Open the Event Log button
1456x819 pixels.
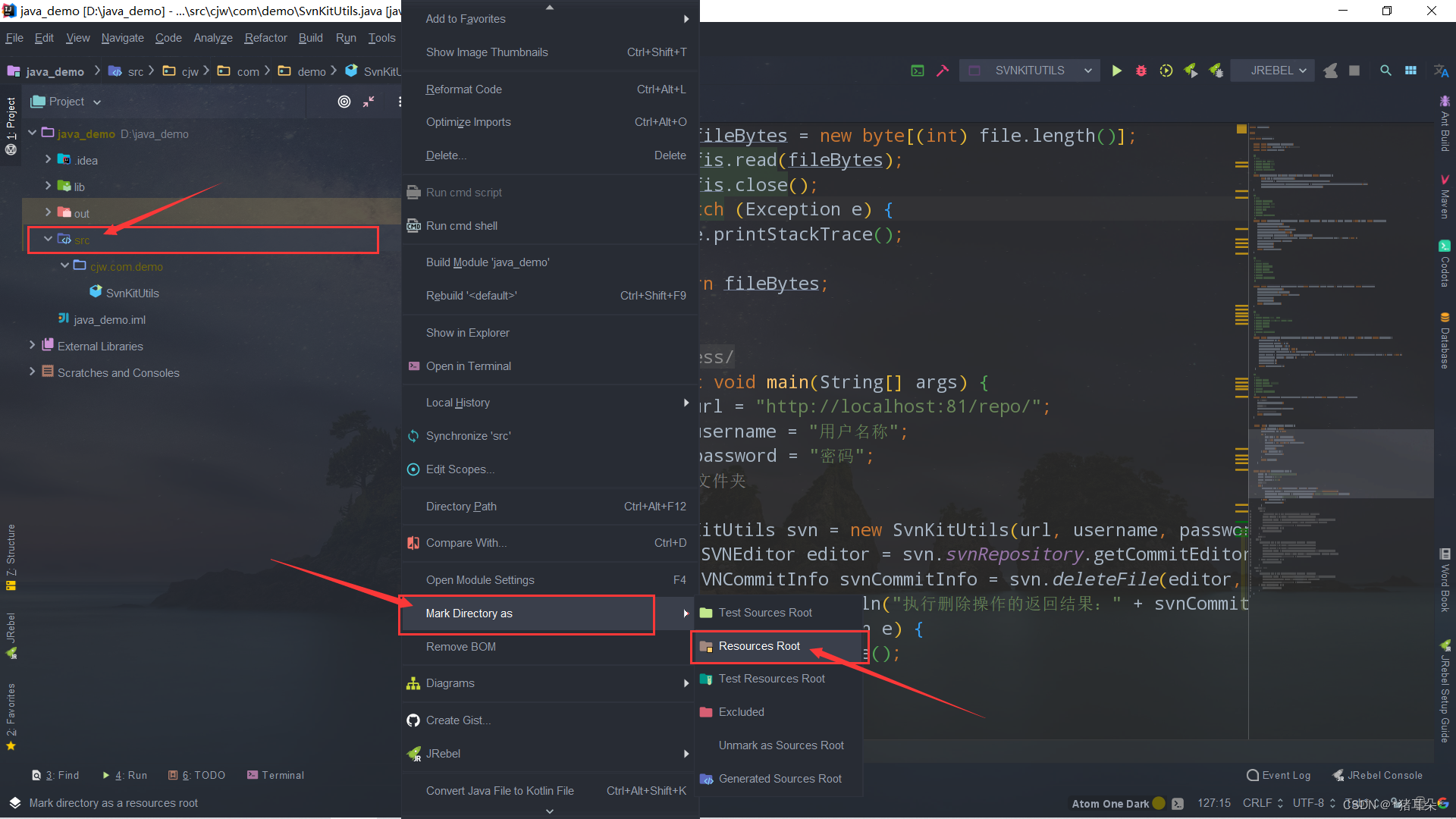click(x=1279, y=775)
